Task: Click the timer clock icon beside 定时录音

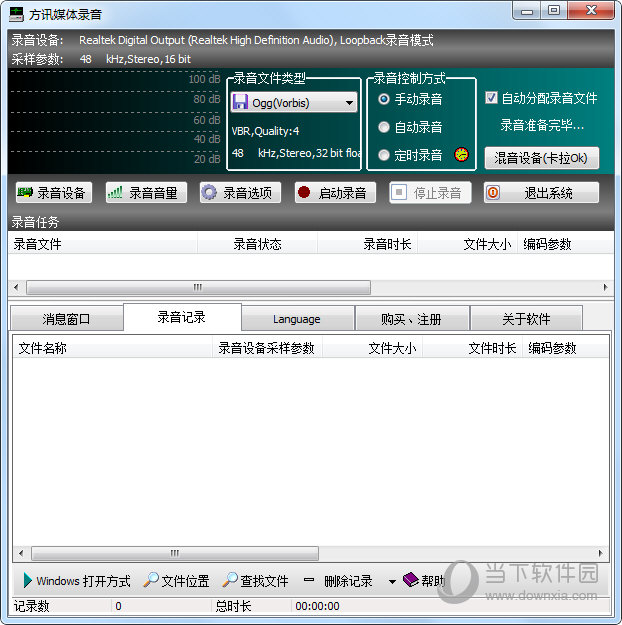Action: (461, 154)
